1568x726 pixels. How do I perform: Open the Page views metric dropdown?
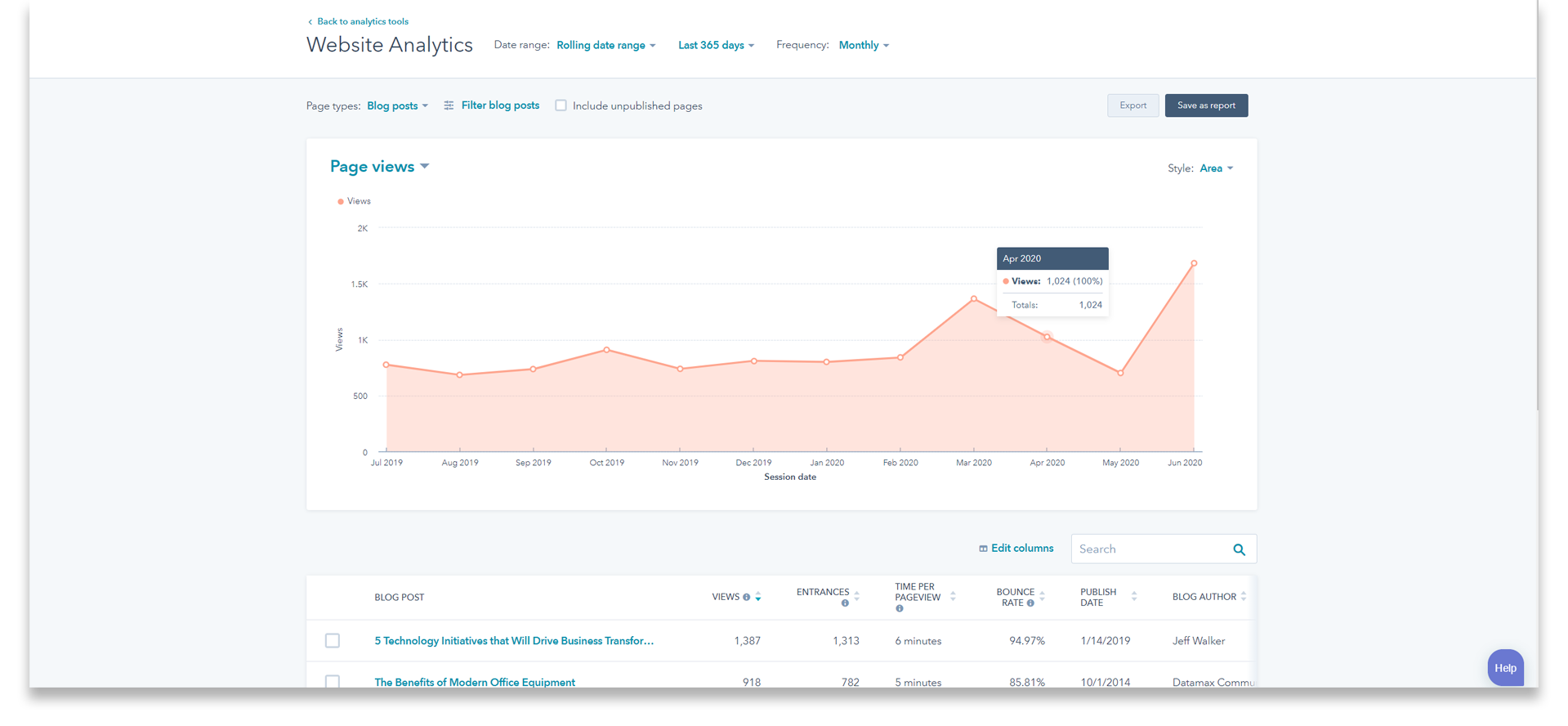pos(379,167)
